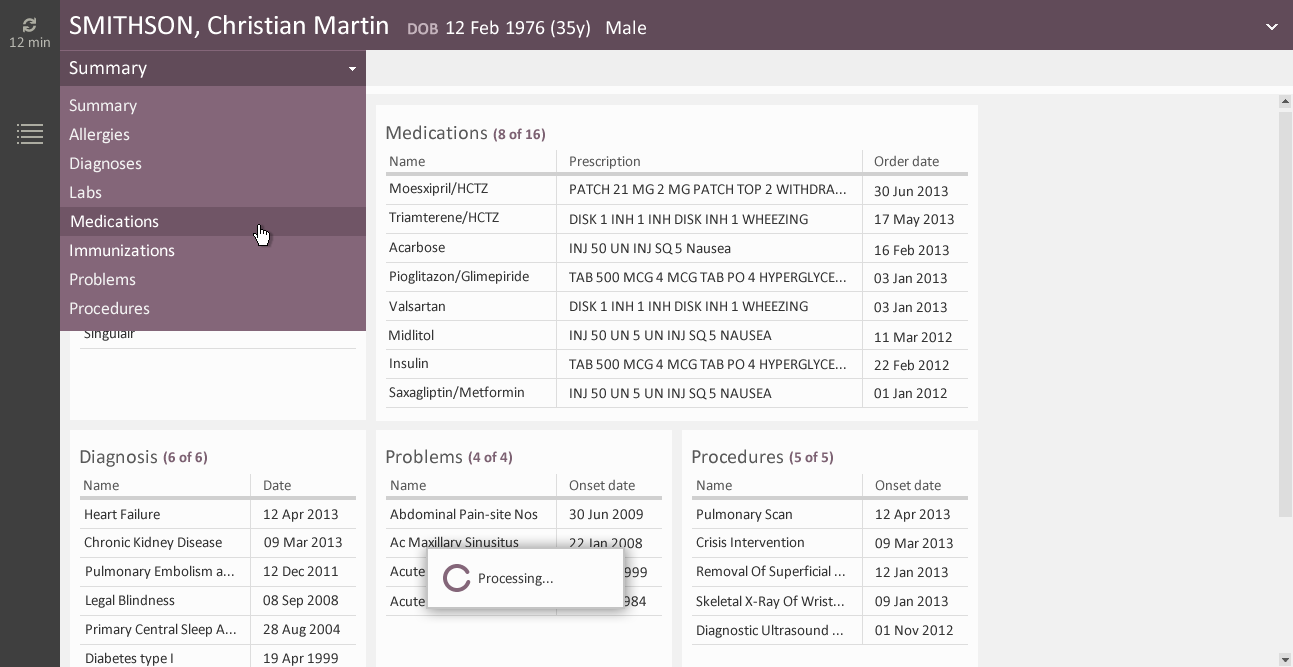Select Medications in the dropdown list
This screenshot has width=1293, height=667.
(x=213, y=221)
